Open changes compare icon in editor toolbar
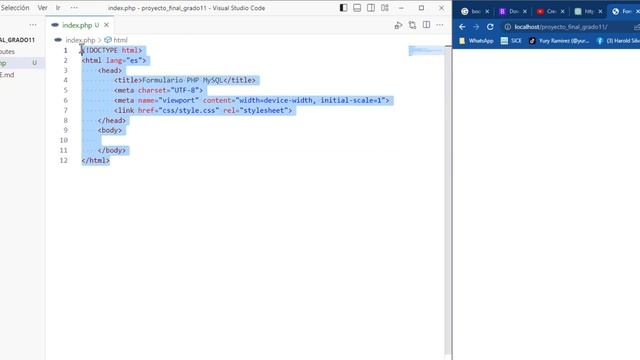This screenshot has height=360, width=640. coord(412,25)
